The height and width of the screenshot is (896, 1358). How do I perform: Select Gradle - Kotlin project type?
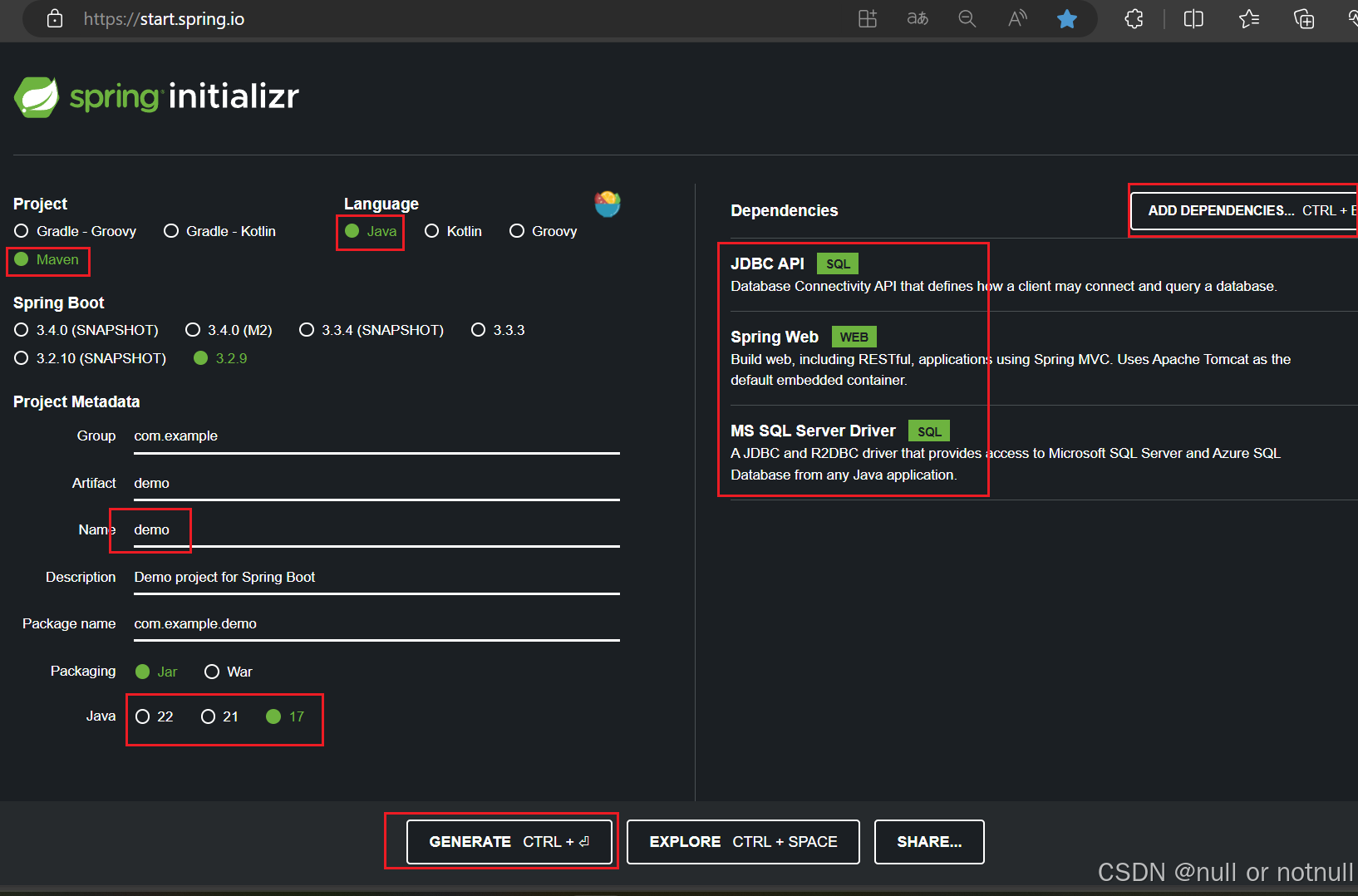pyautogui.click(x=219, y=231)
